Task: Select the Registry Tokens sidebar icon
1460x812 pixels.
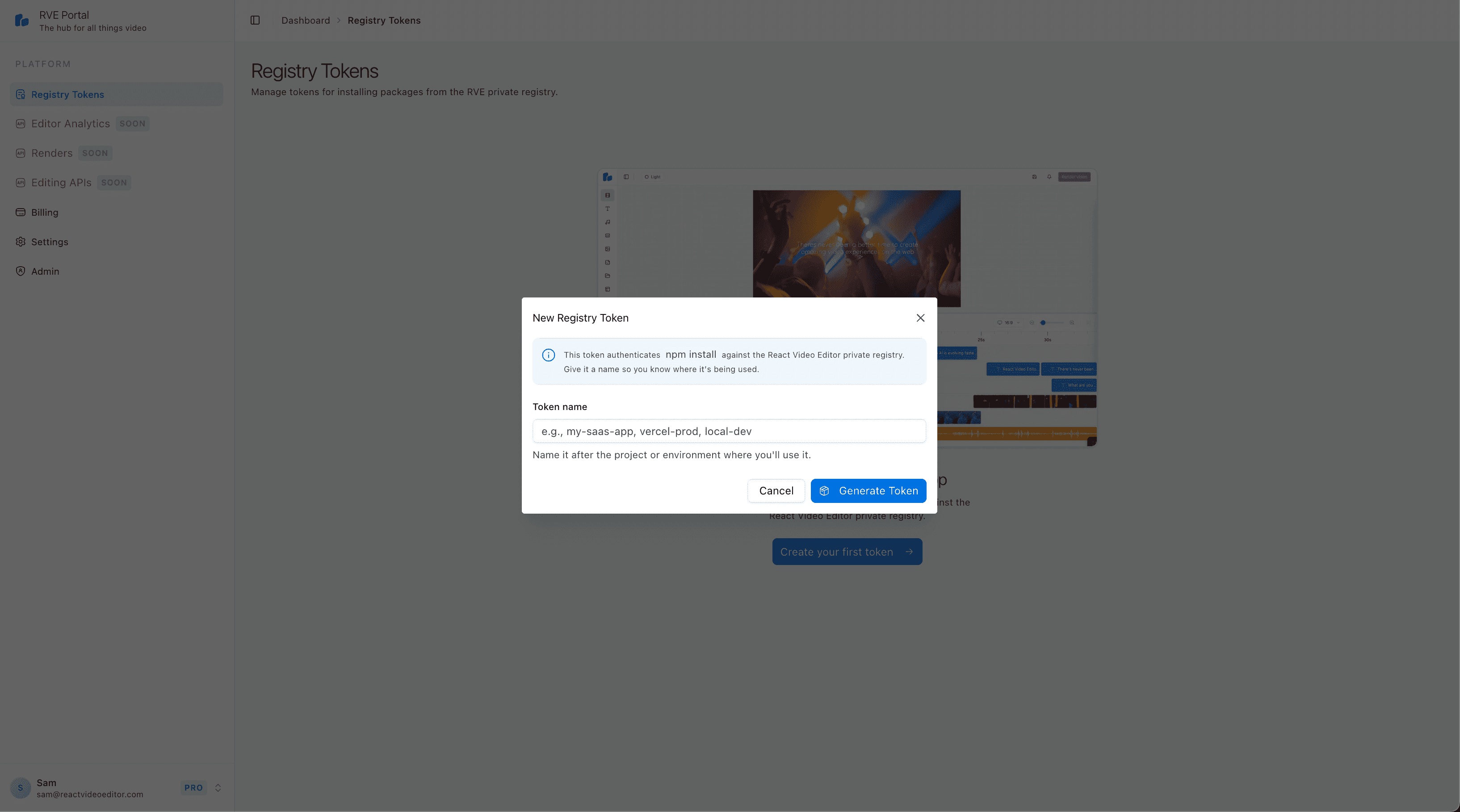Action: 21,94
